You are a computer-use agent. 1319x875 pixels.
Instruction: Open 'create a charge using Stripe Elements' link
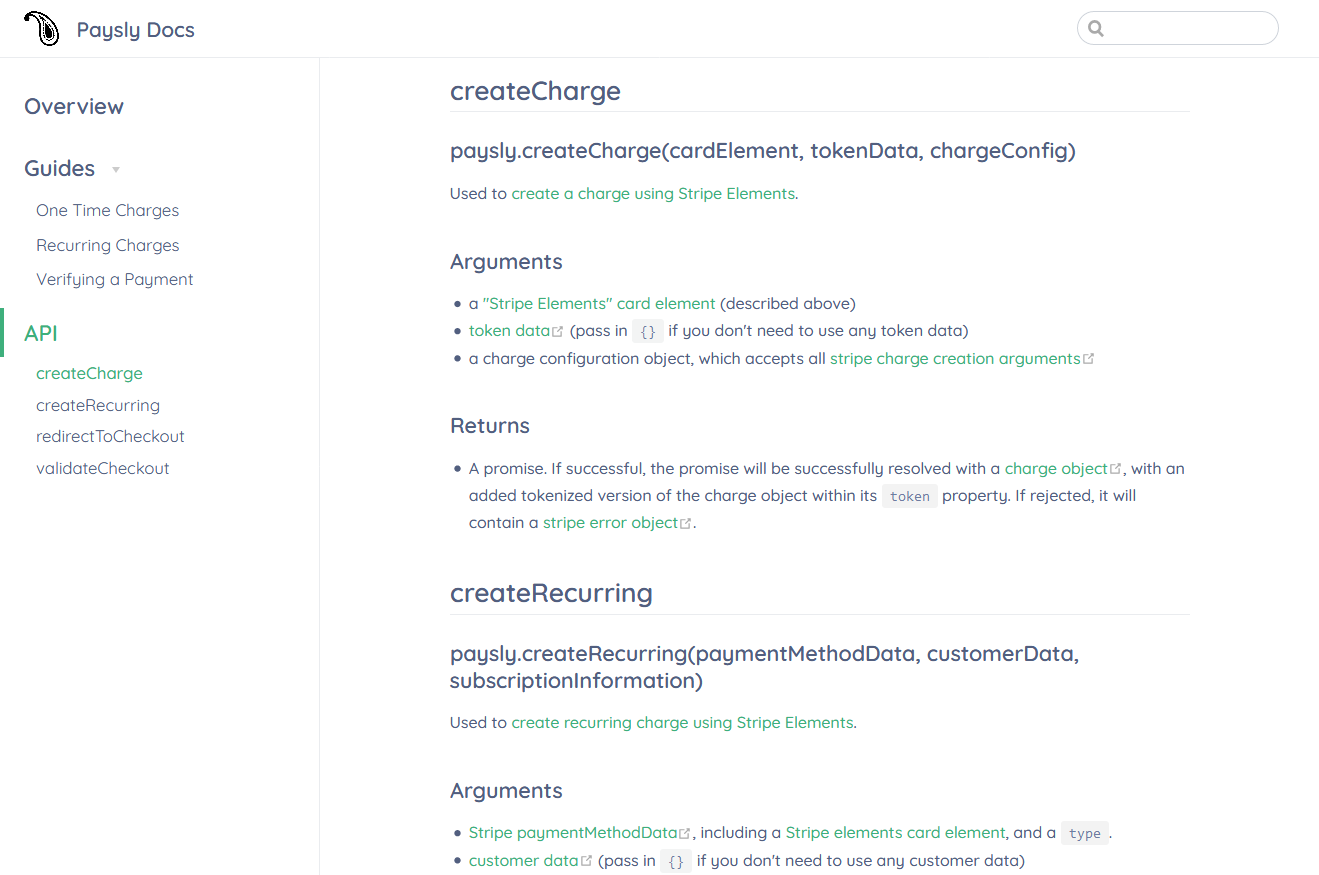pos(653,194)
